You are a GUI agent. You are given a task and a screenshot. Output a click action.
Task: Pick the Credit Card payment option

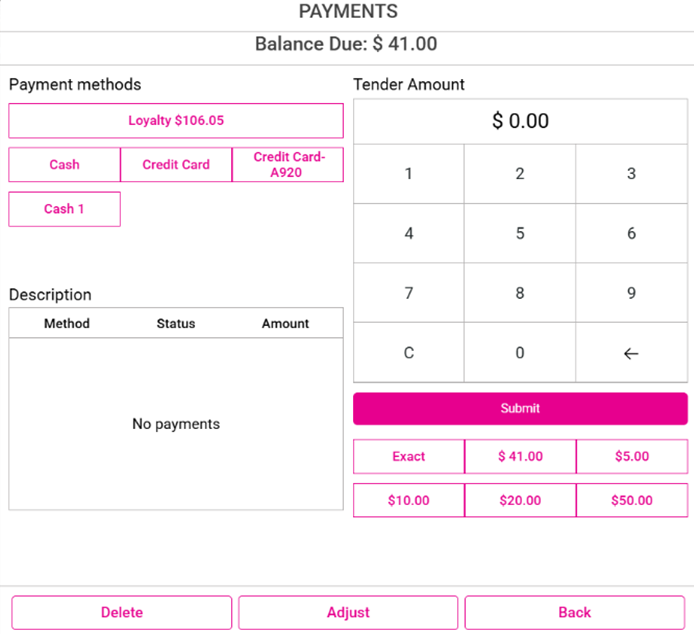tap(176, 165)
